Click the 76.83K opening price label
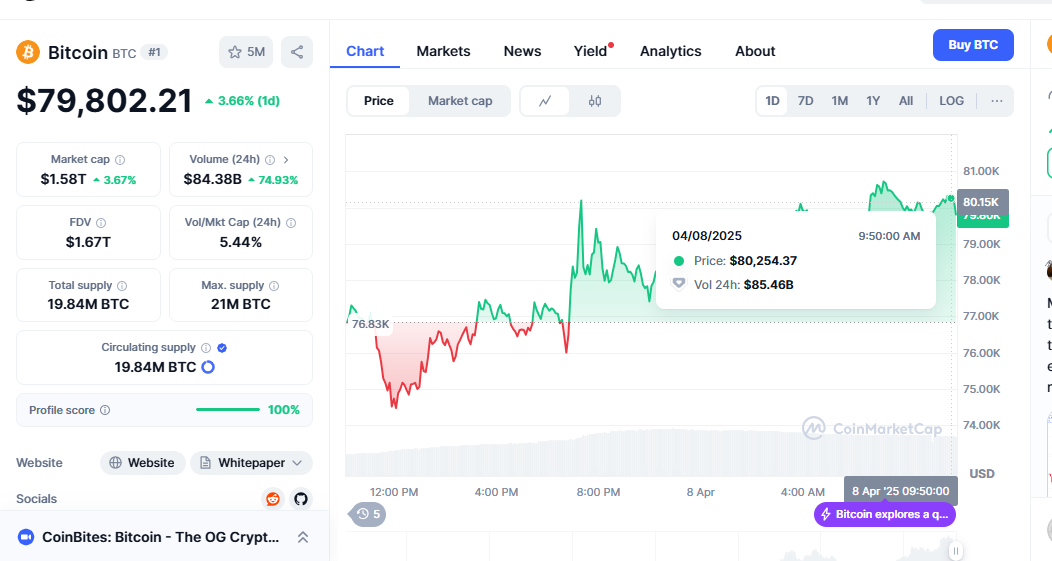The image size is (1052, 561). coord(370,324)
